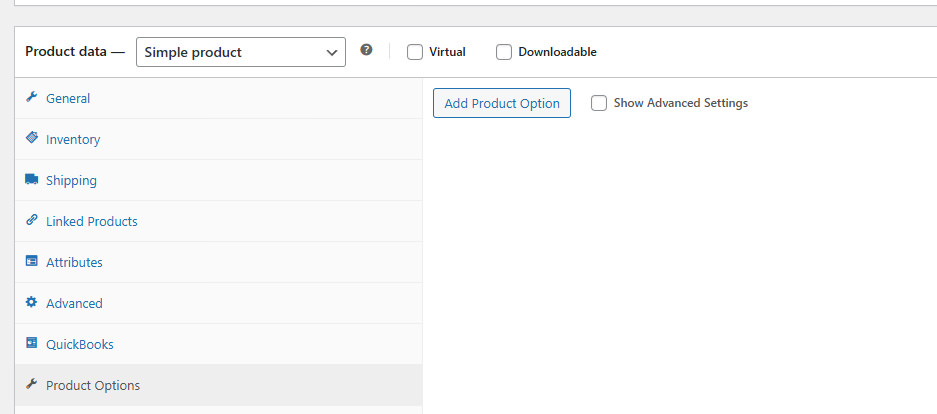Go to the Attributes tab label
937x414 pixels.
pyautogui.click(x=74, y=262)
